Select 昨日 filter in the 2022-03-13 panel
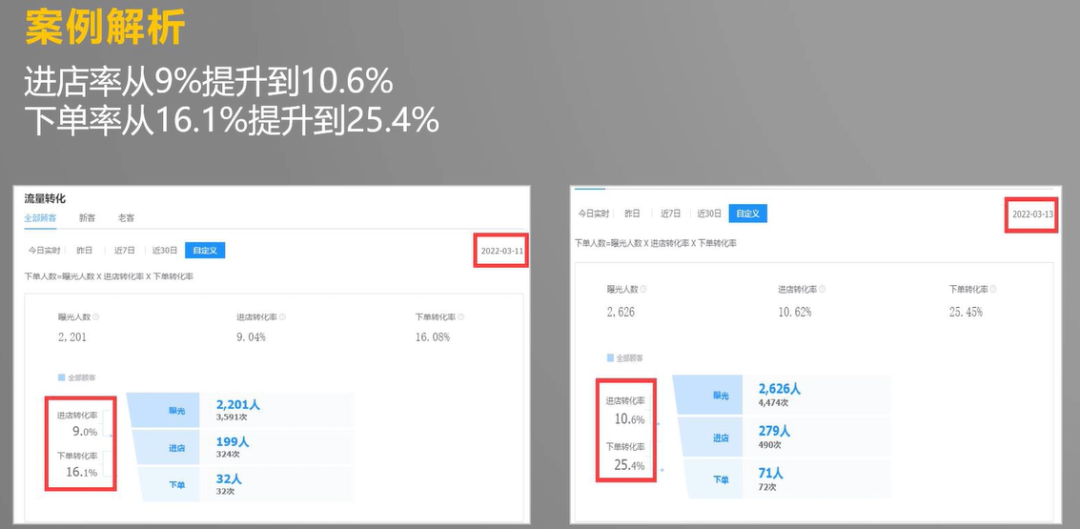Screen dimensions: 1080x529 pos(632,214)
